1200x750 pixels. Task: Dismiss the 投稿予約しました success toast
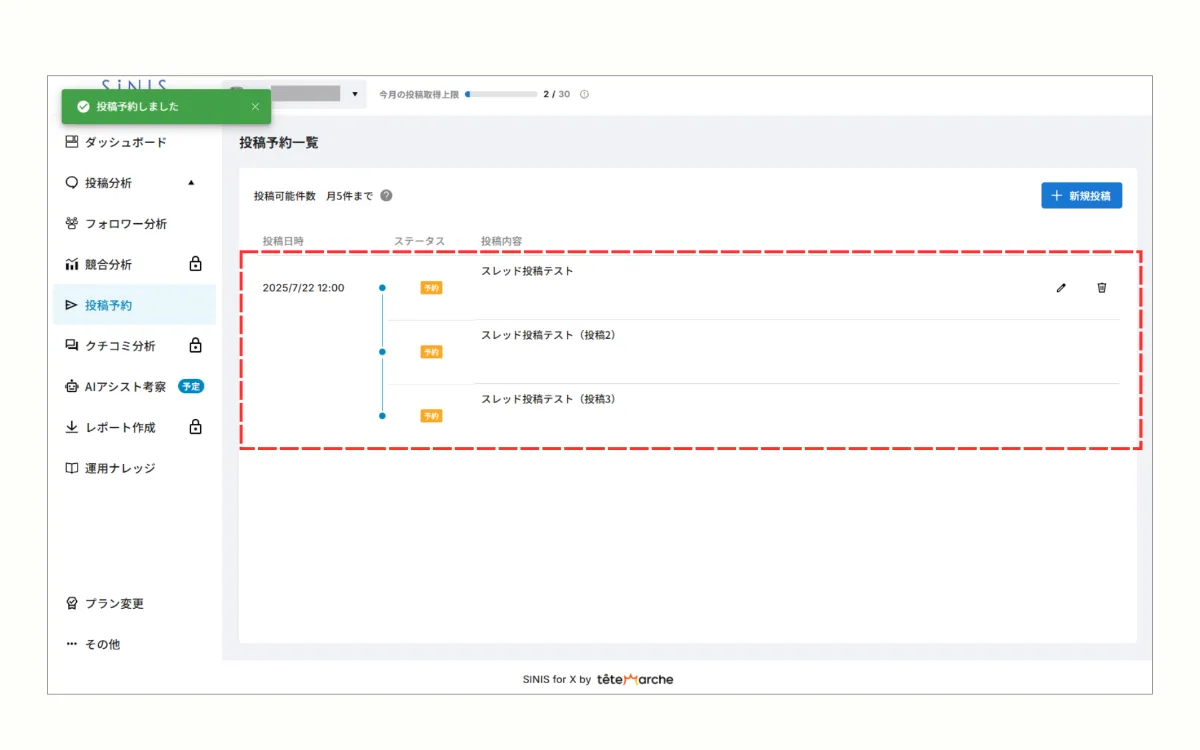coord(255,106)
